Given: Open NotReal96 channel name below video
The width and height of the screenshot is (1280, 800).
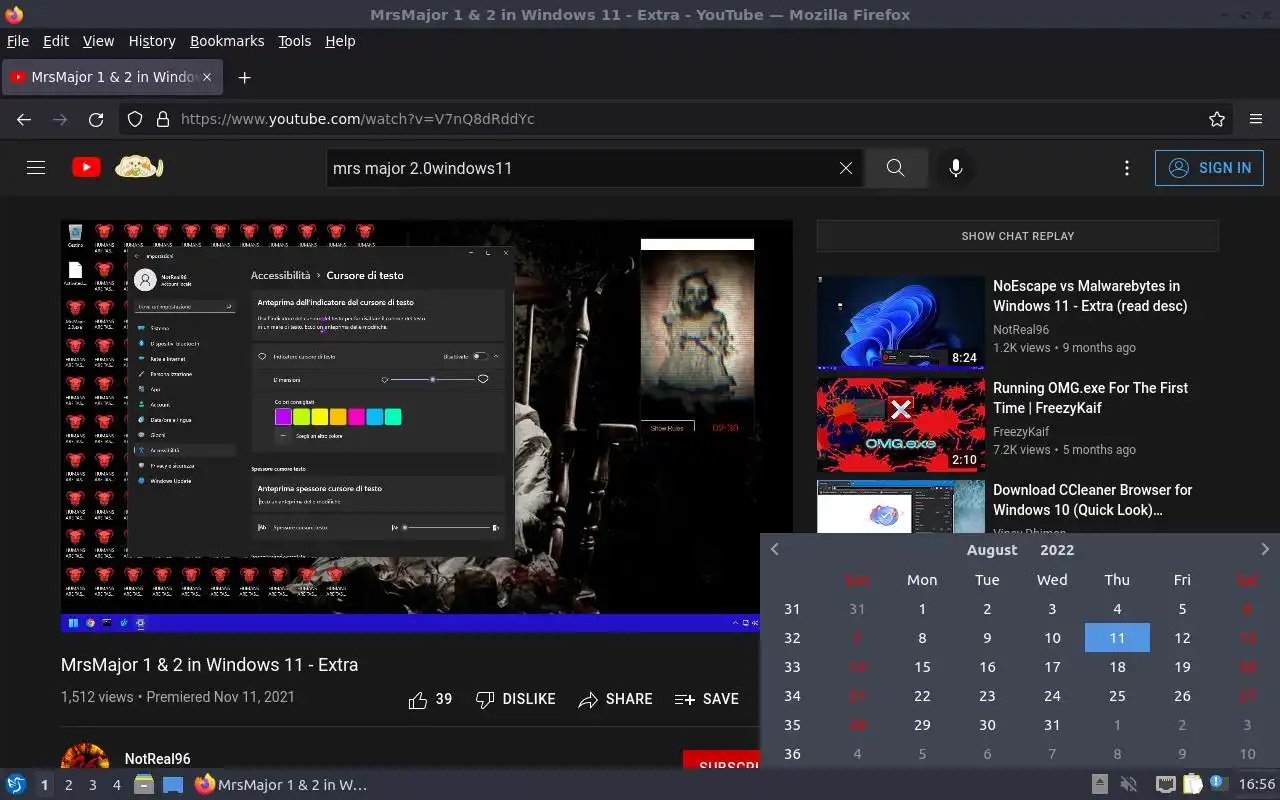Looking at the screenshot, I should pyautogui.click(x=157, y=759).
